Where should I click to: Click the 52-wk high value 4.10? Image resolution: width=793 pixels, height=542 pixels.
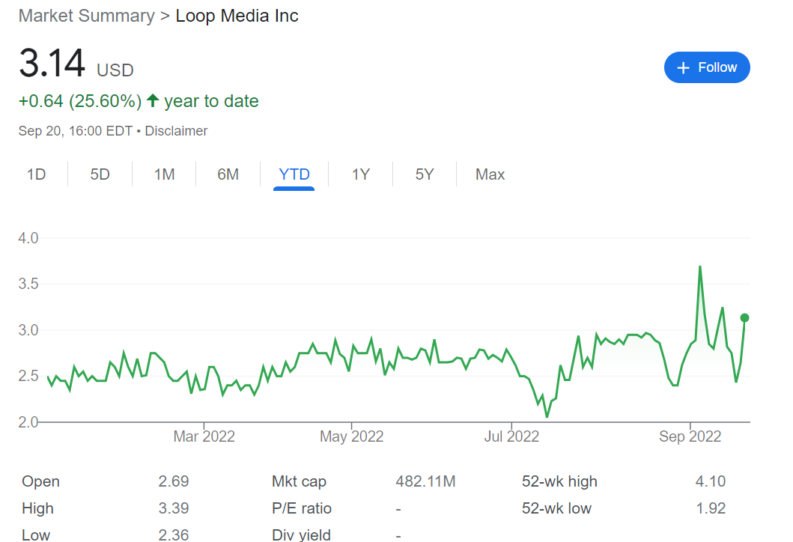coord(711,481)
